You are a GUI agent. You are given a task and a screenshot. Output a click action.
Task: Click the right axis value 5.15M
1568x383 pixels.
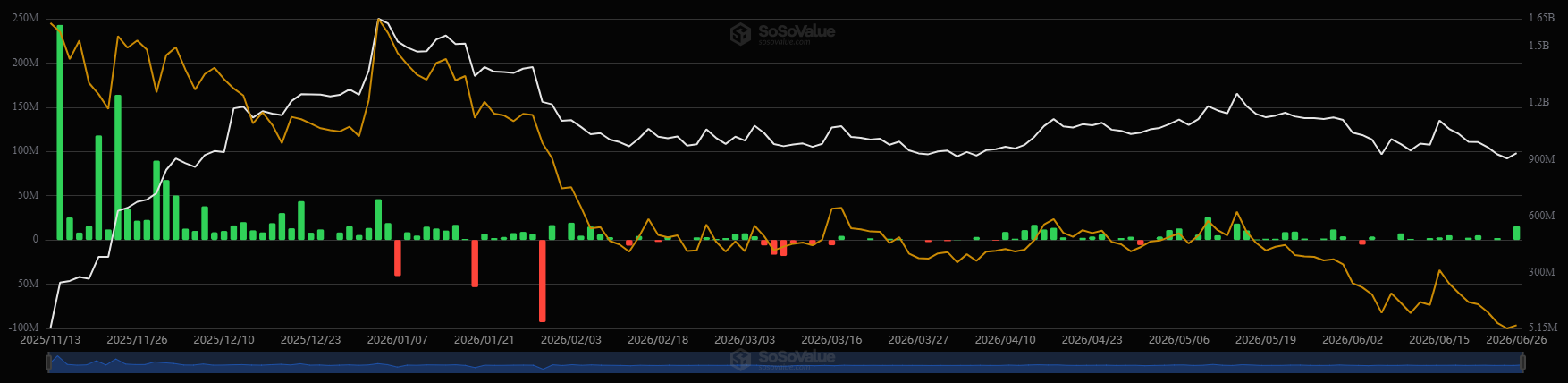(x=1543, y=328)
